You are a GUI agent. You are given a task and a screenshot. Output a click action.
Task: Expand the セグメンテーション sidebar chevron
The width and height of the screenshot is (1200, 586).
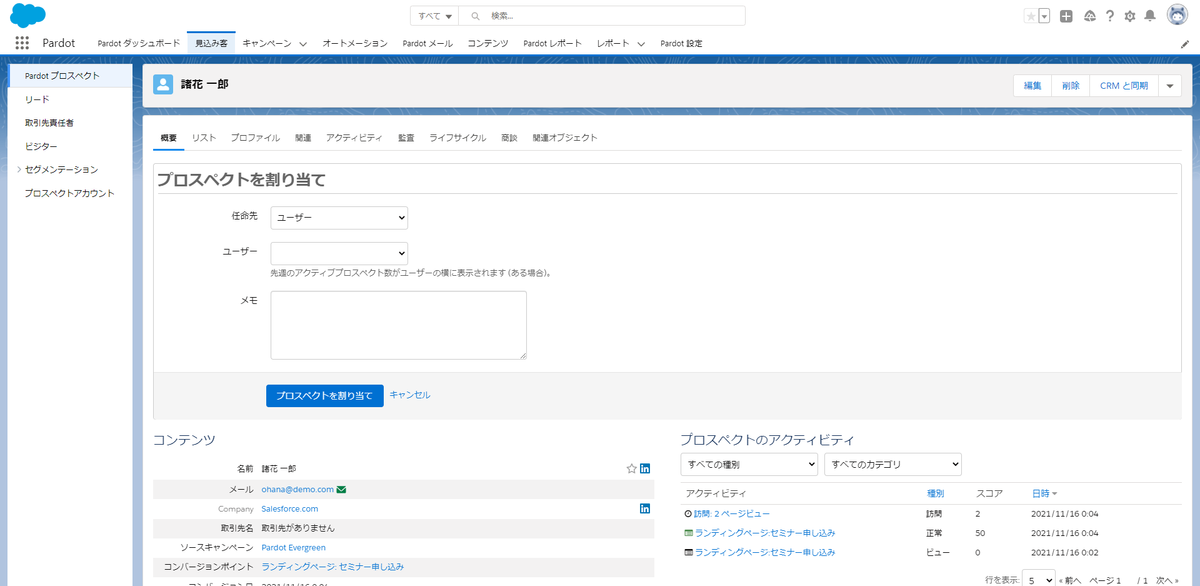click(19, 170)
